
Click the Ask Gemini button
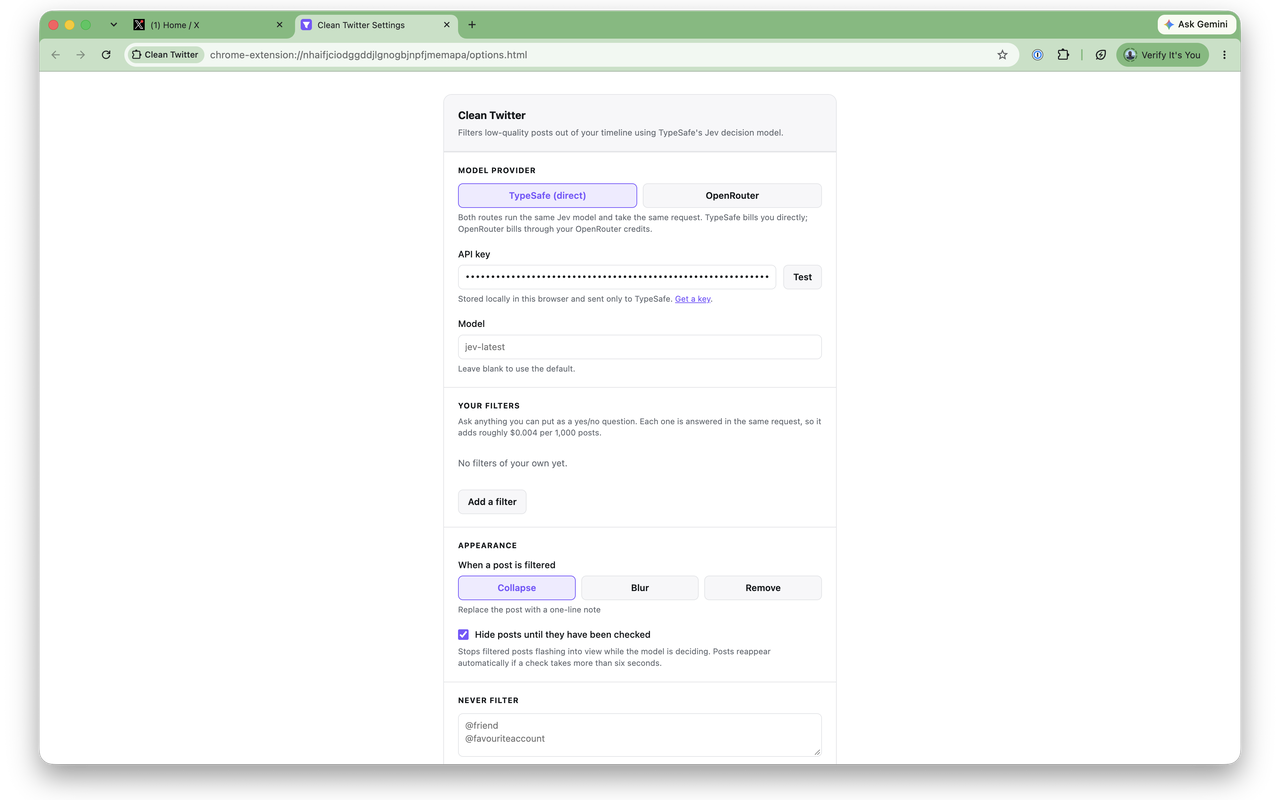tap(1197, 24)
